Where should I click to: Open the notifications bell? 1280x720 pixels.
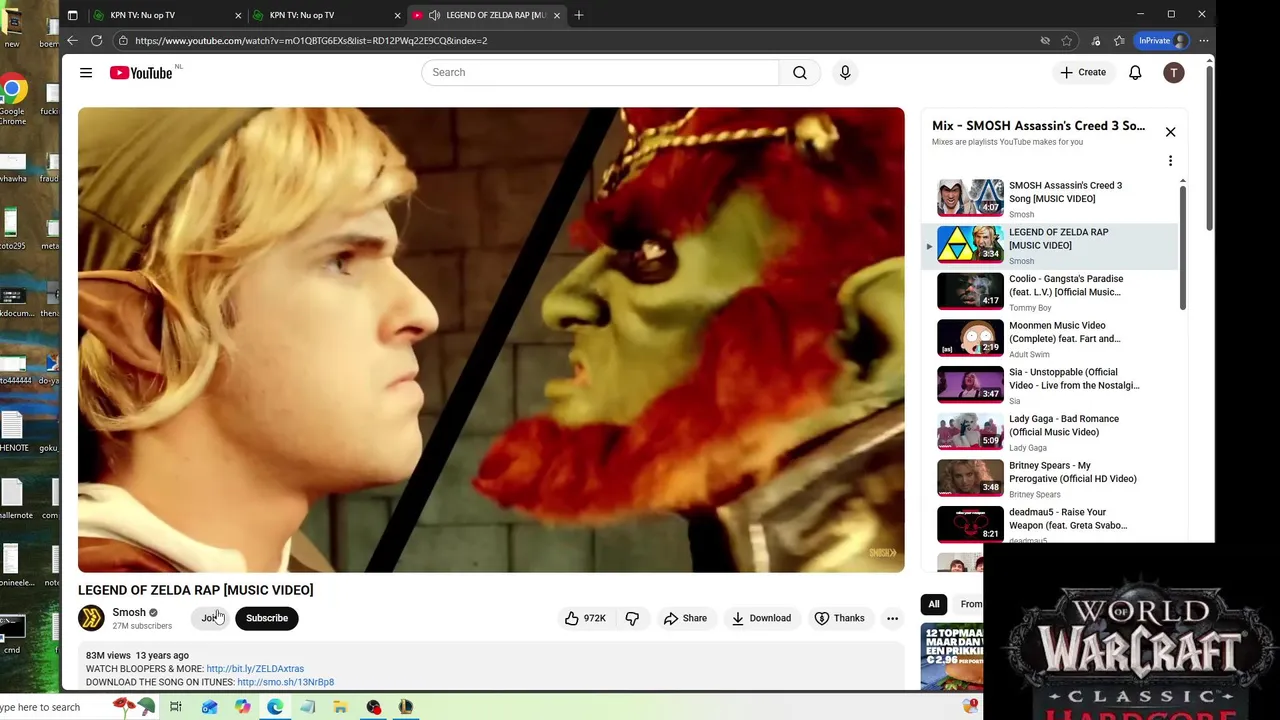click(1135, 72)
